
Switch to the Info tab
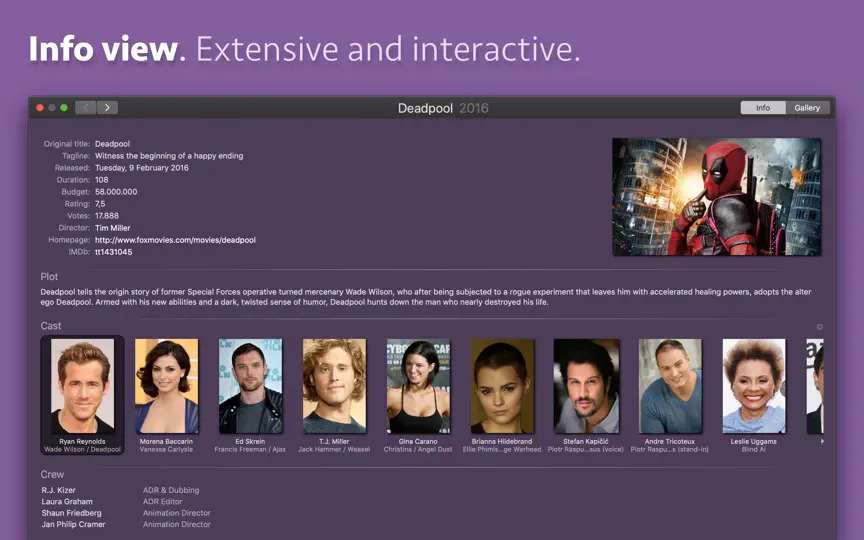[763, 108]
